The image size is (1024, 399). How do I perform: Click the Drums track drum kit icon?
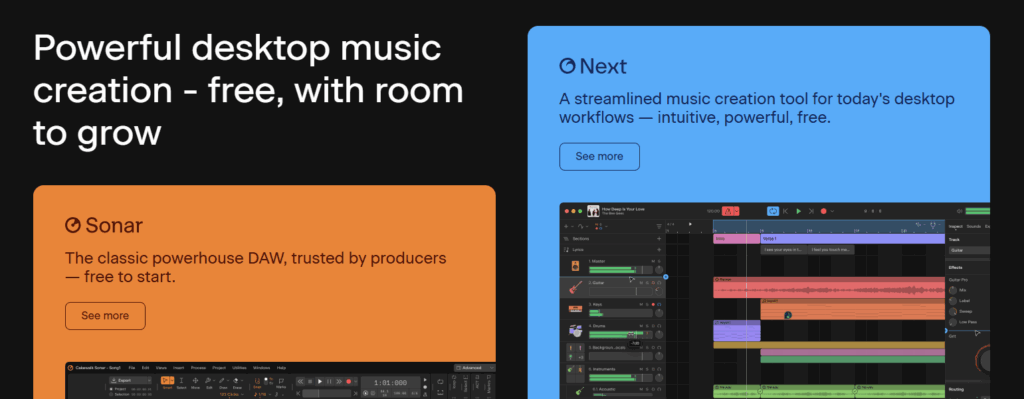(575, 330)
